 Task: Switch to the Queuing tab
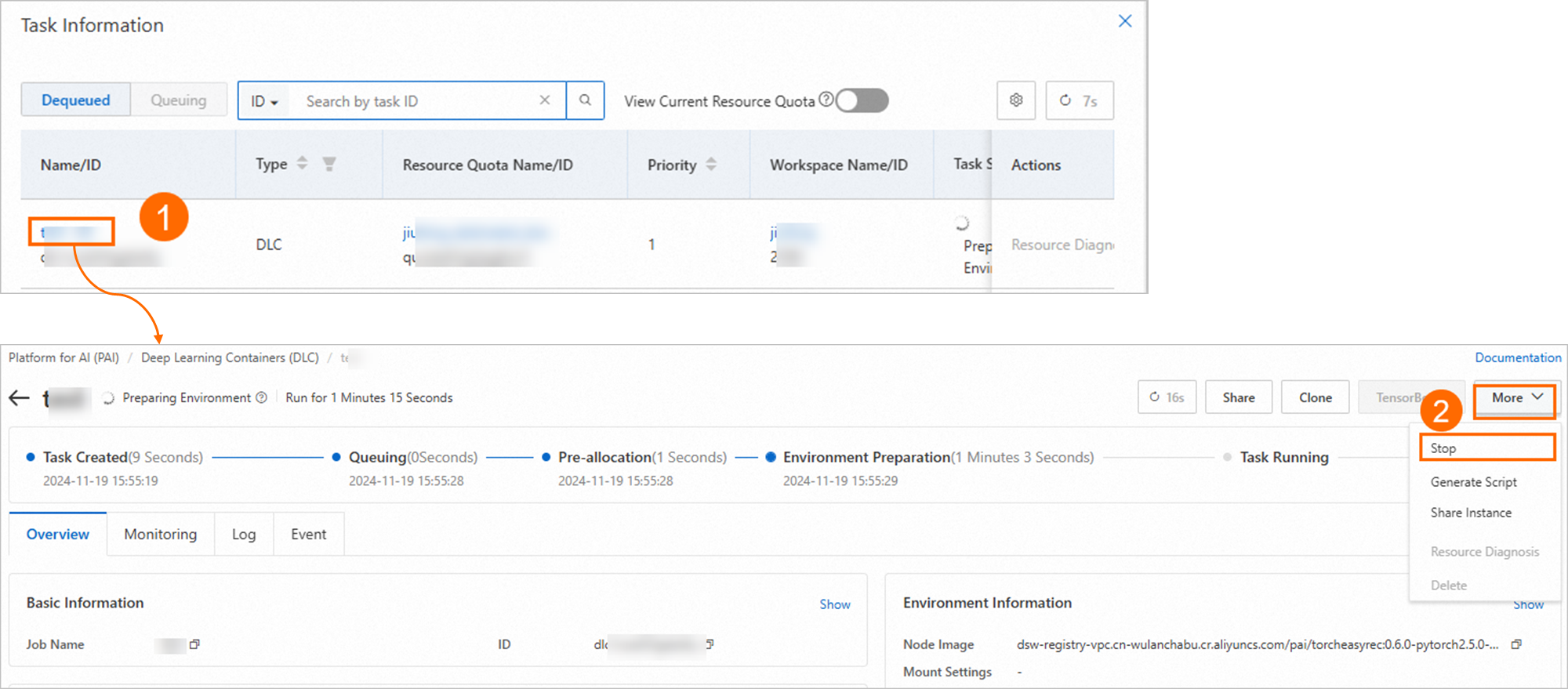[179, 100]
